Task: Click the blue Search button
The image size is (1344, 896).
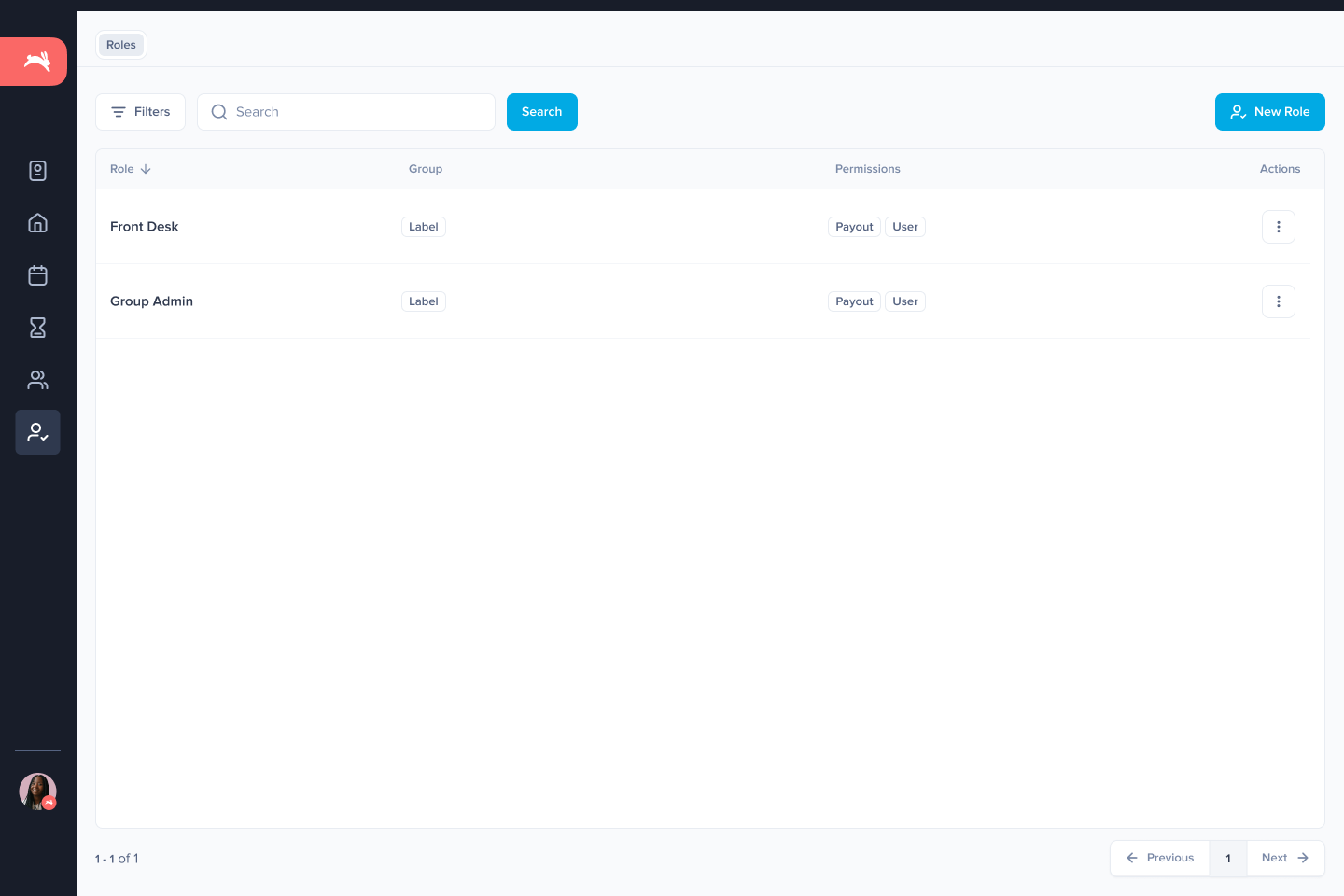Action: click(542, 112)
